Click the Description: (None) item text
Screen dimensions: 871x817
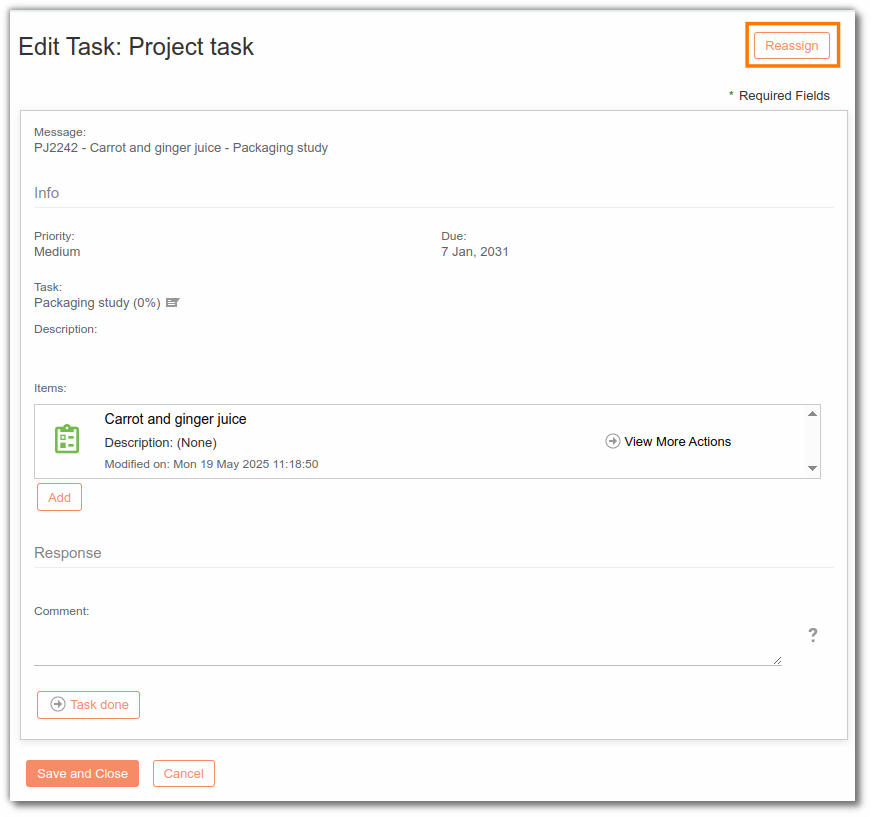tap(161, 443)
